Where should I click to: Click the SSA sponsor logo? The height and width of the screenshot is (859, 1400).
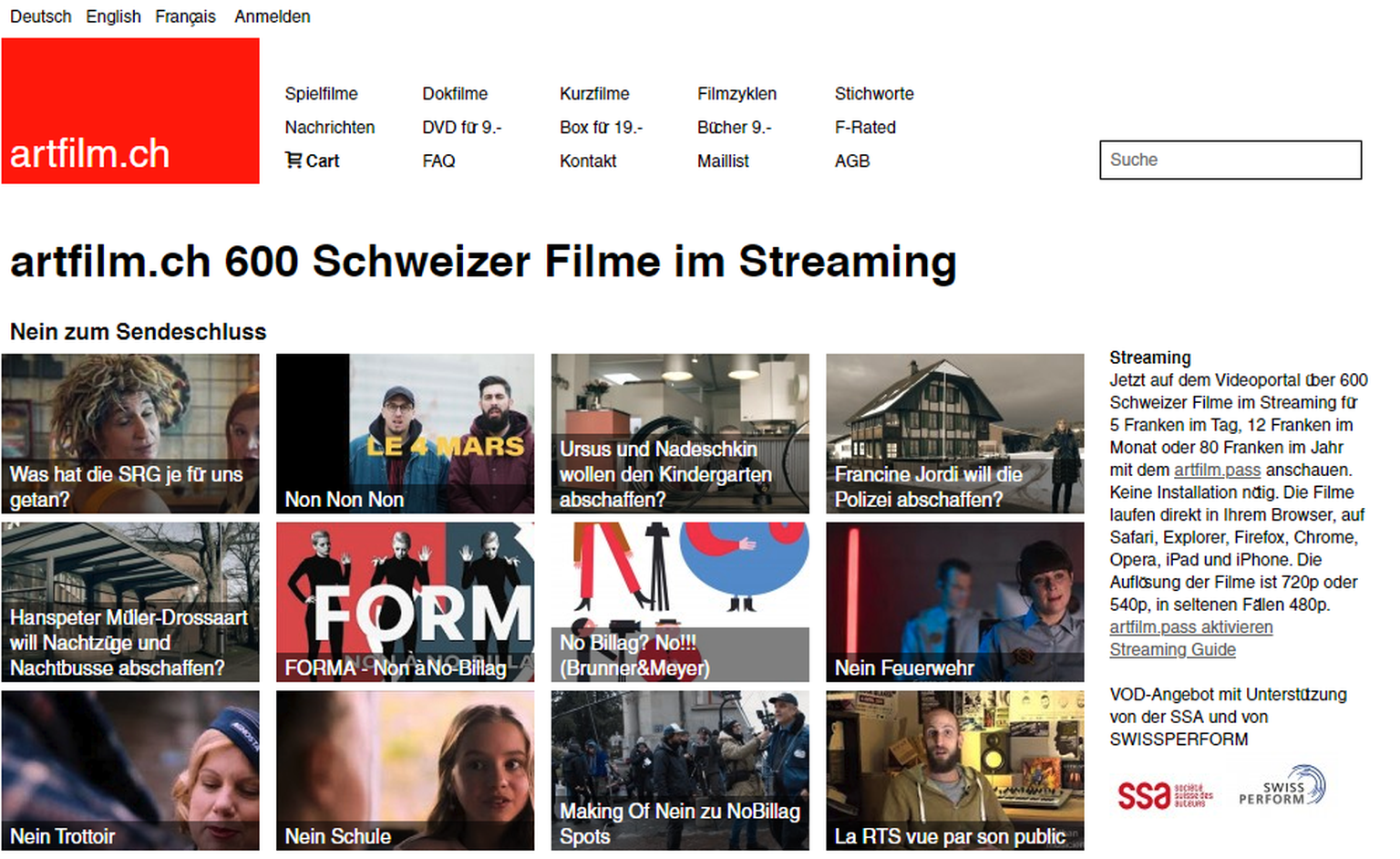pyautogui.click(x=1164, y=795)
